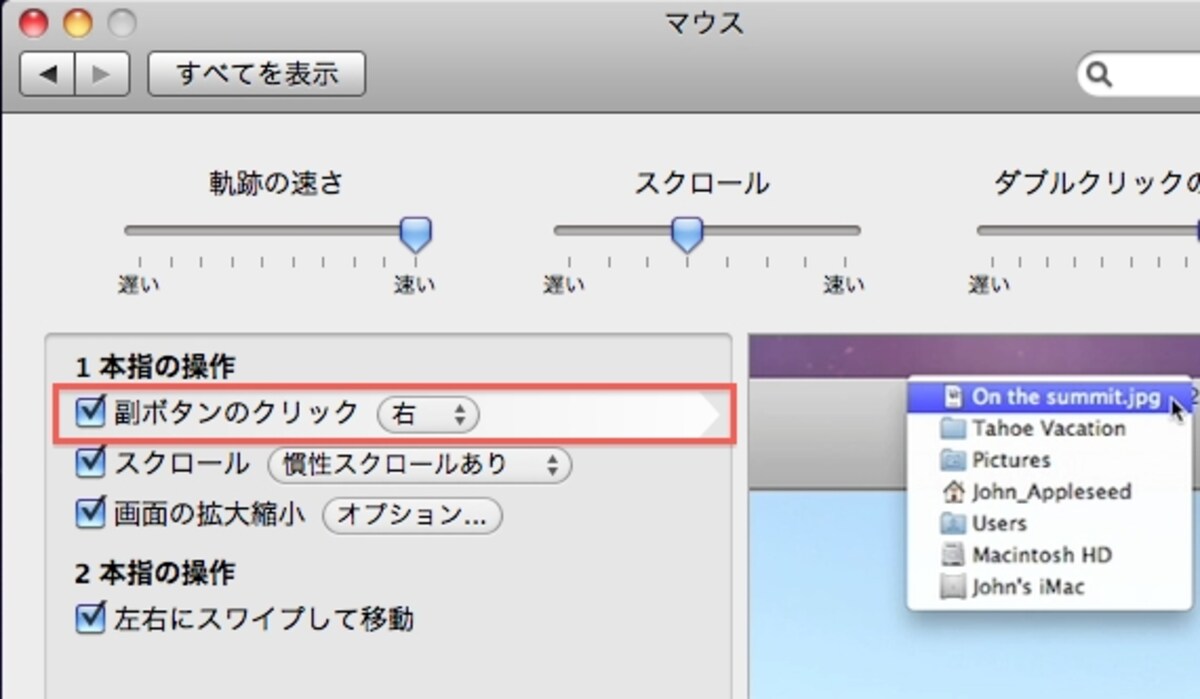Click the 2 本指の操作 heading
1200x699 pixels.
click(155, 573)
